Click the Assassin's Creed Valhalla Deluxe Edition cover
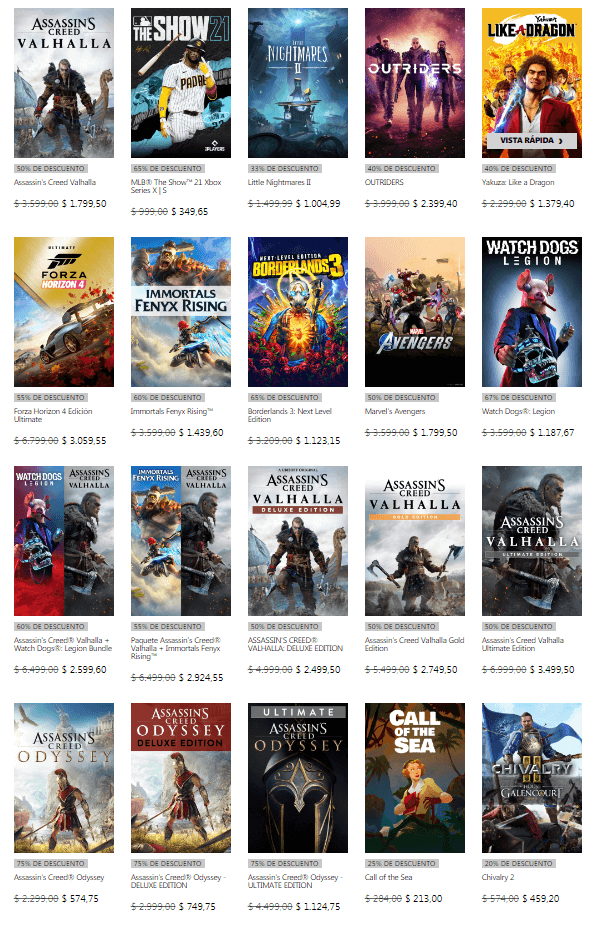 click(298, 541)
